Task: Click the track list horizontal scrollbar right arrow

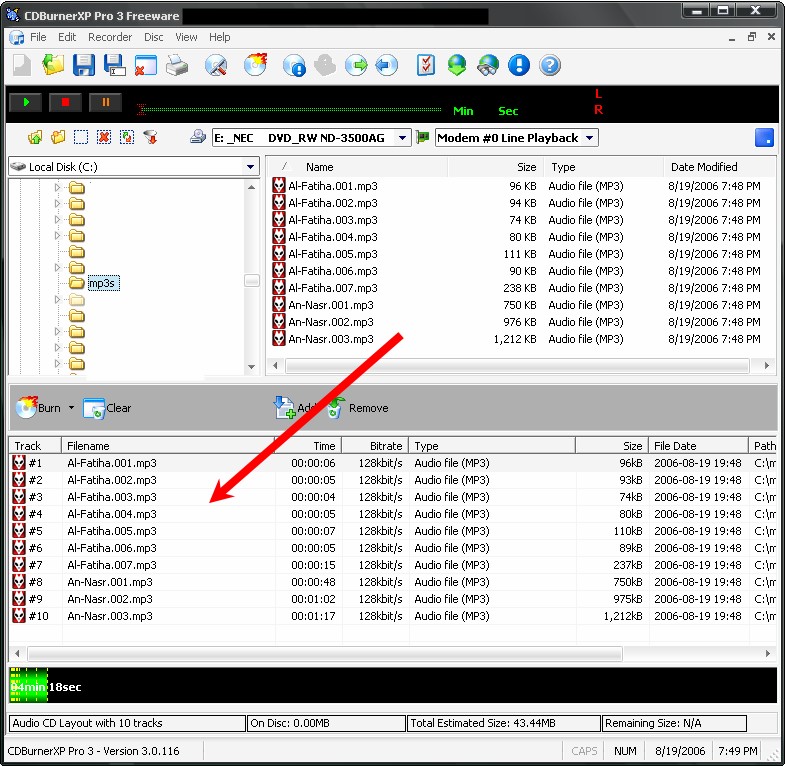Action: click(x=767, y=653)
